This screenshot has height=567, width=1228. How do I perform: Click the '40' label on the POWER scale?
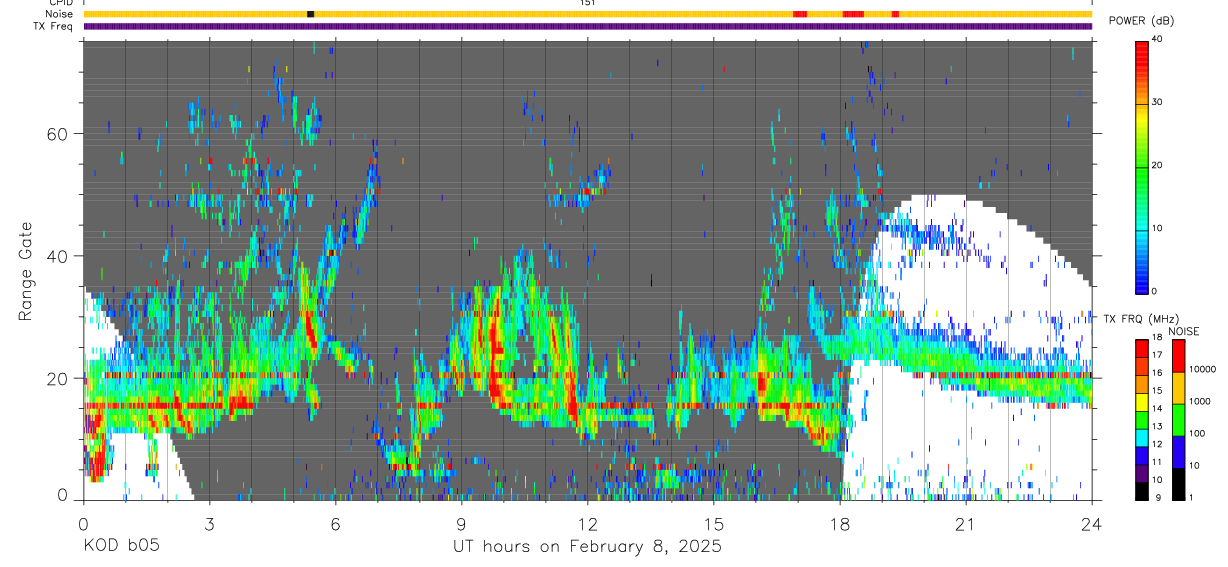[1156, 40]
